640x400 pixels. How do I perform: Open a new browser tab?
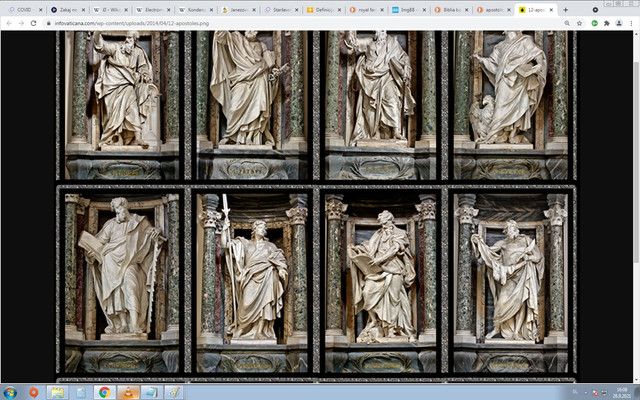[x=565, y=9]
